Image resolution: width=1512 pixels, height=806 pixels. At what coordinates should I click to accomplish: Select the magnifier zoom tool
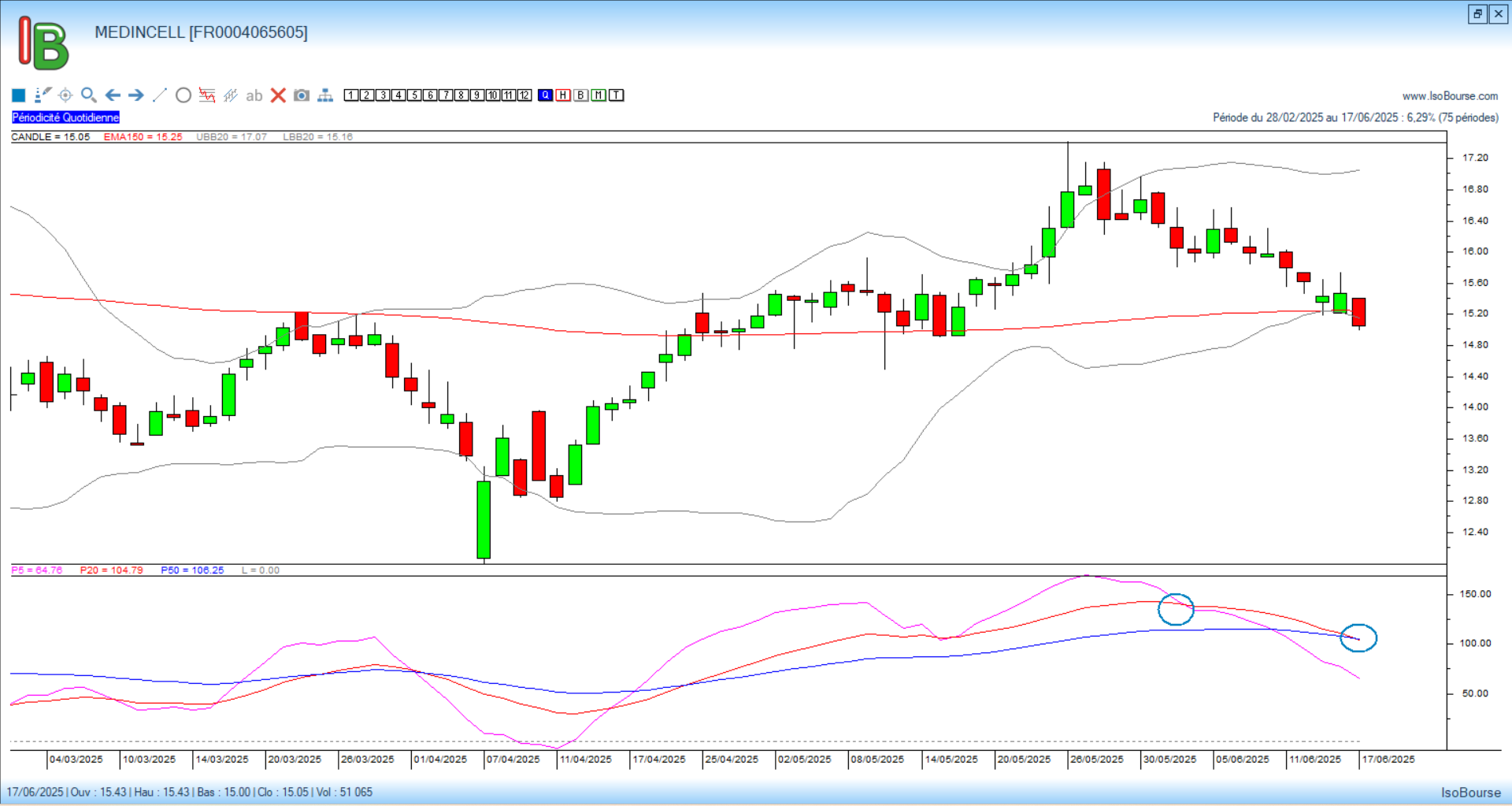pyautogui.click(x=89, y=95)
